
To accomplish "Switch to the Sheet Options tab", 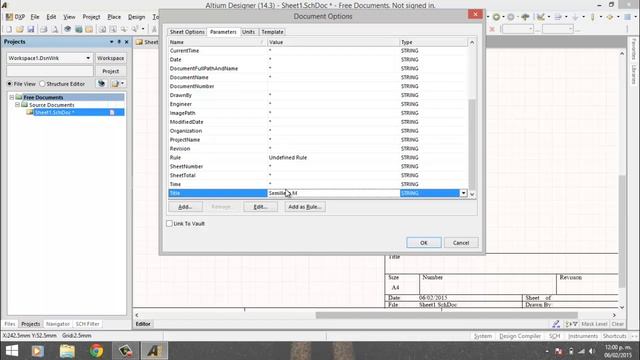I will 187,32.
